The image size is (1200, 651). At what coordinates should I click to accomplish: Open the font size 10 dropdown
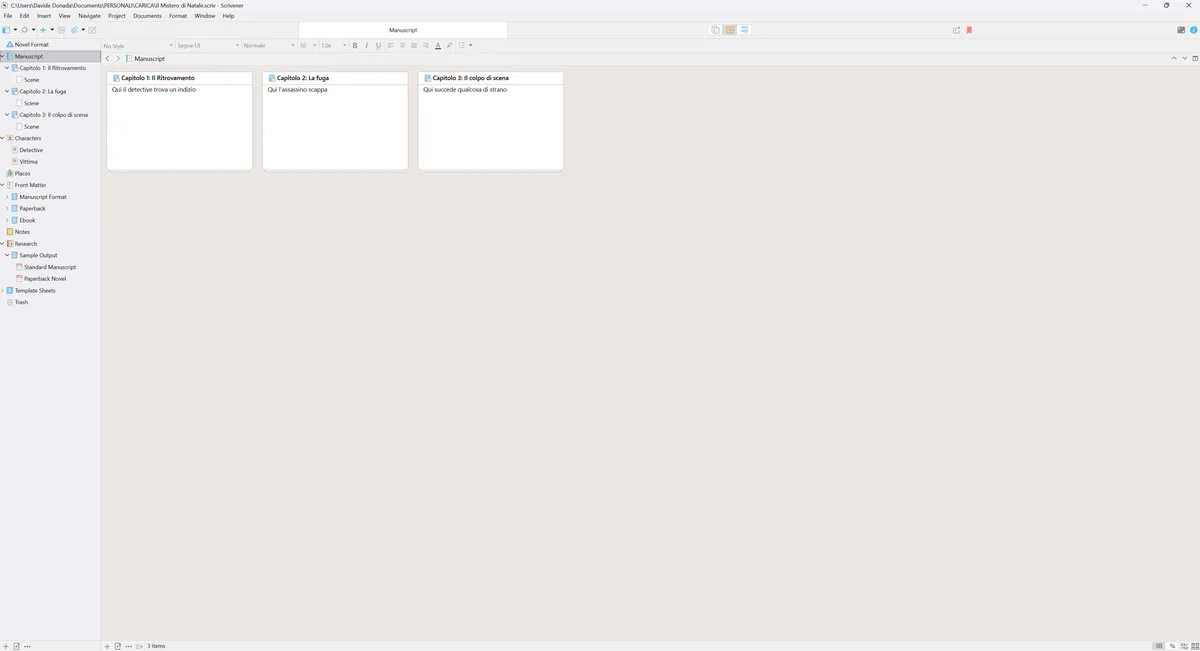pos(308,45)
